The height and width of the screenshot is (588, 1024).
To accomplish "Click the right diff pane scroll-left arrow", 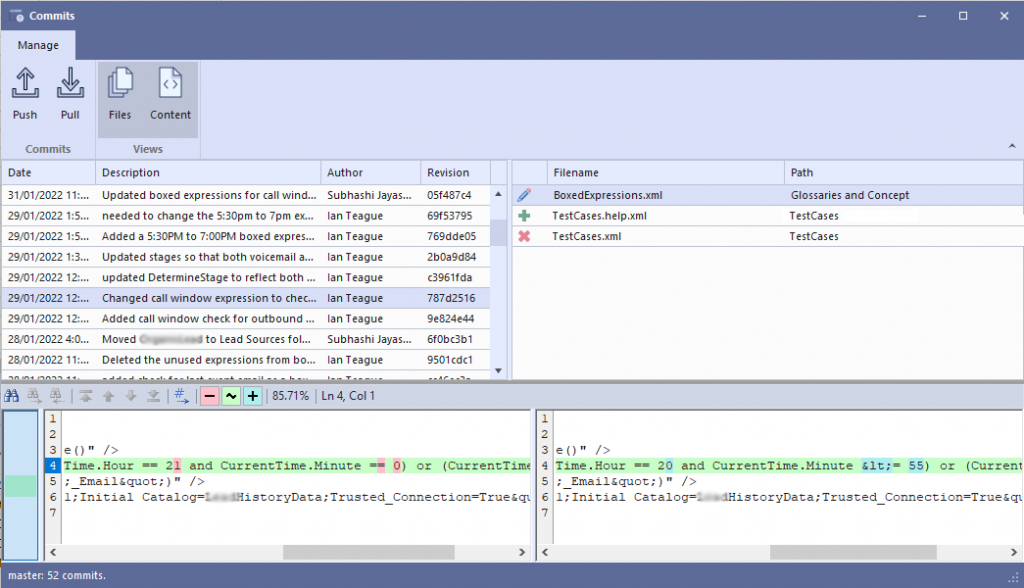I will coord(545,553).
